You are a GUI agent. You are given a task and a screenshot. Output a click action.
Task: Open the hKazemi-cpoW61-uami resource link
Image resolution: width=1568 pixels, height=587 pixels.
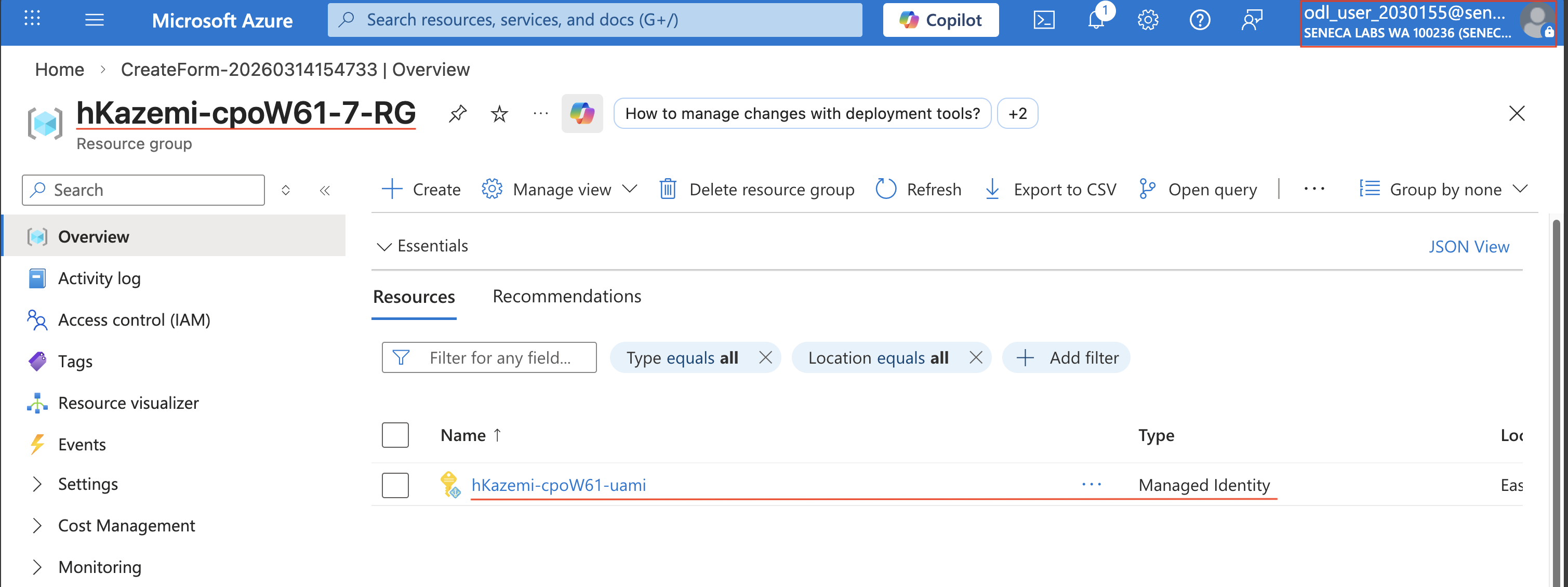coord(558,485)
